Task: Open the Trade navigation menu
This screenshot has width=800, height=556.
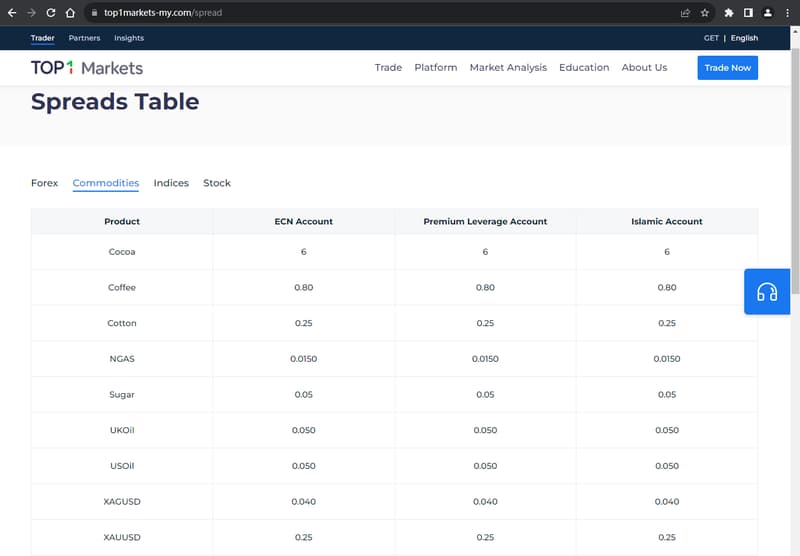Action: point(388,67)
